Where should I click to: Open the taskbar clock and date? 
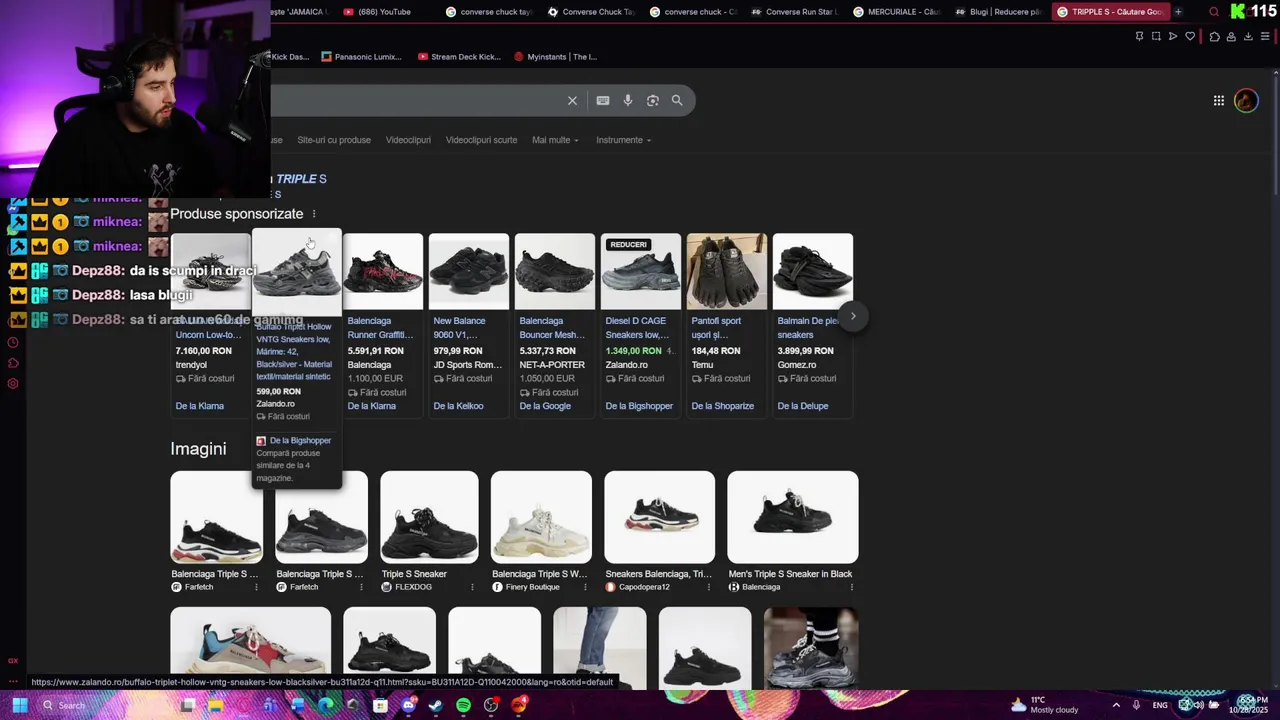pos(1249,705)
